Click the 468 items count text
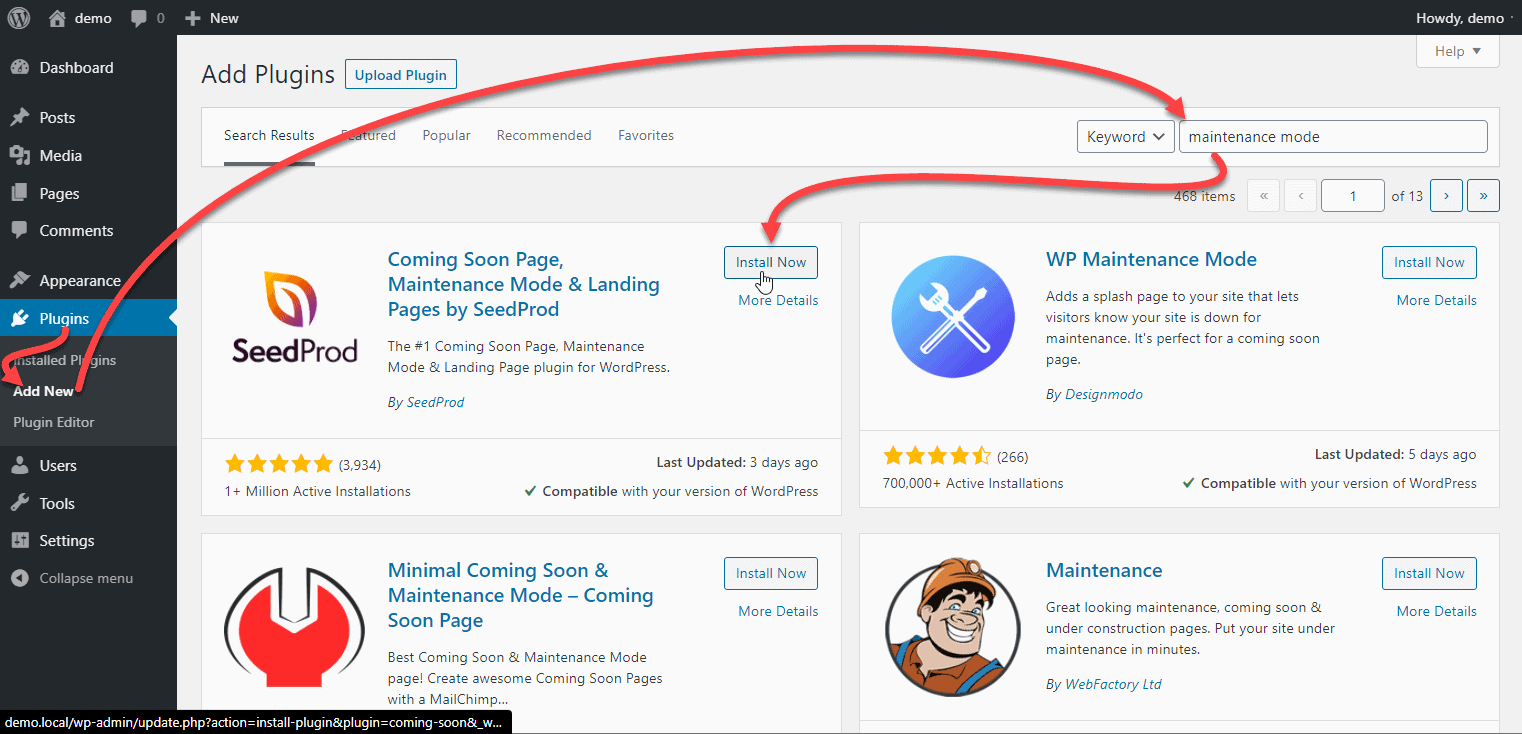This screenshot has width=1522, height=734. (x=1204, y=196)
